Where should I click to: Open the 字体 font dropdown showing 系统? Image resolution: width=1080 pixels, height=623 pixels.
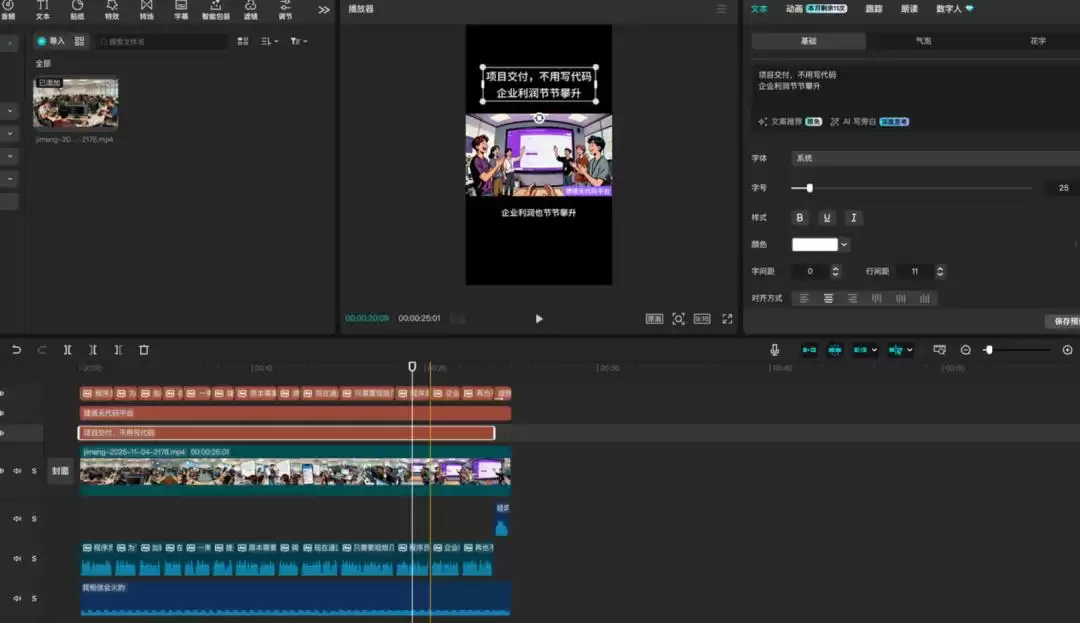click(935, 158)
